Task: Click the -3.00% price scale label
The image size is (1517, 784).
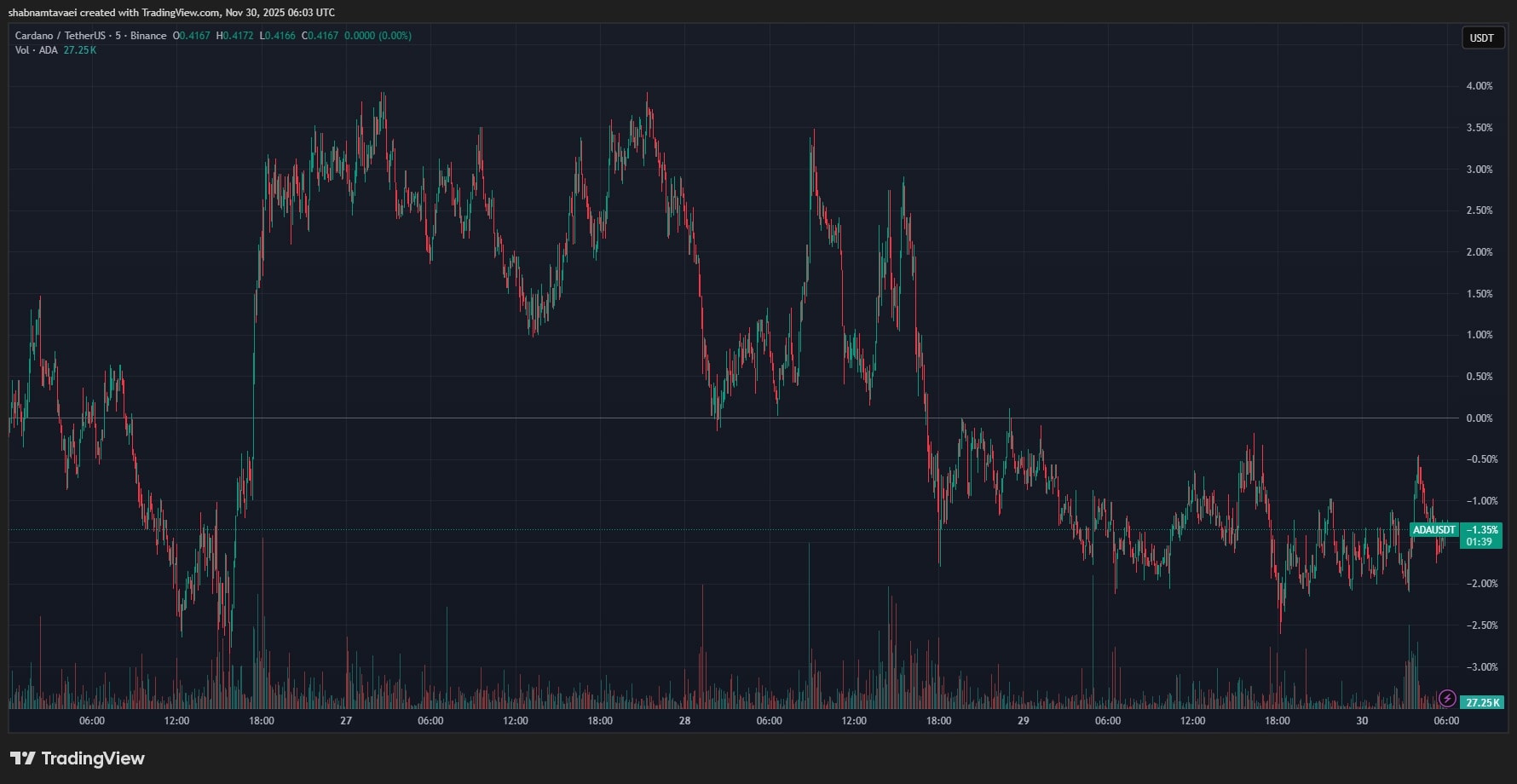Action: coord(1481,667)
